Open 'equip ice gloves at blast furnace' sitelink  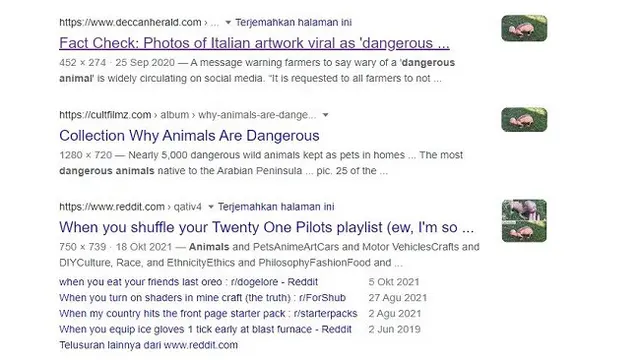[205, 329]
